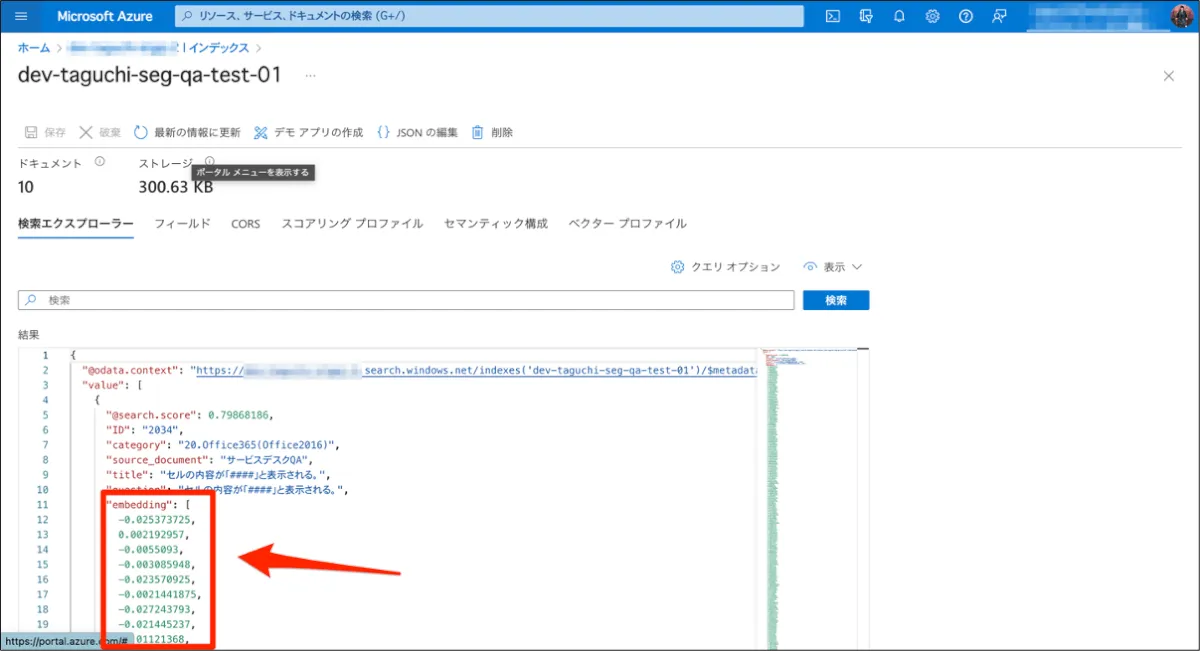Expand the 表示 dropdown
Viewport: 1200px width, 651px height.
click(832, 267)
